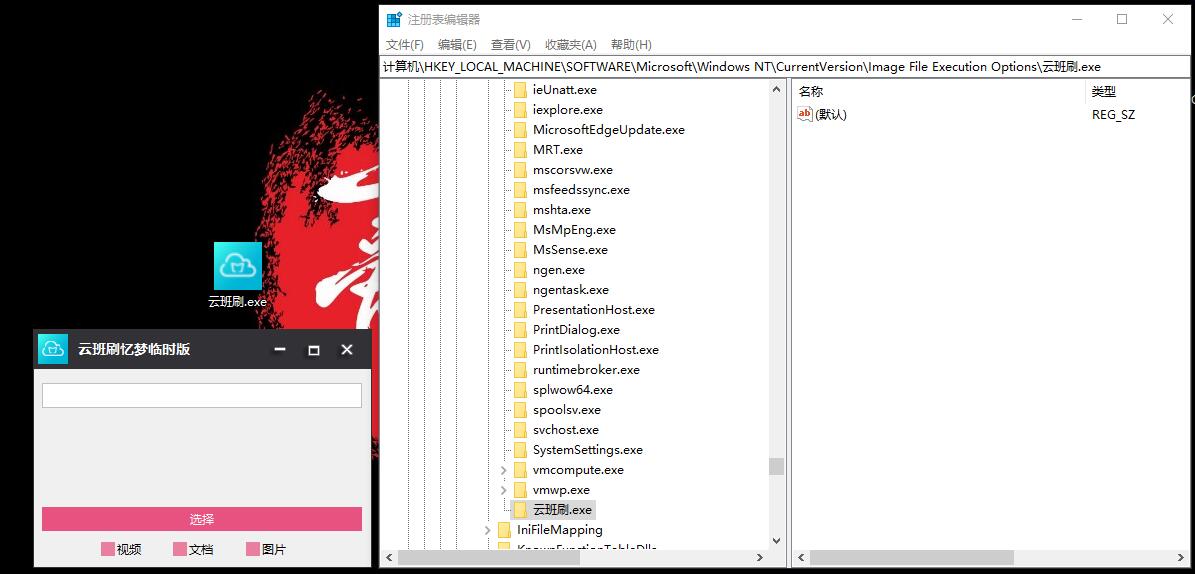Select the iexplore.exe folder icon
The width and height of the screenshot is (1195, 574).
tap(520, 110)
